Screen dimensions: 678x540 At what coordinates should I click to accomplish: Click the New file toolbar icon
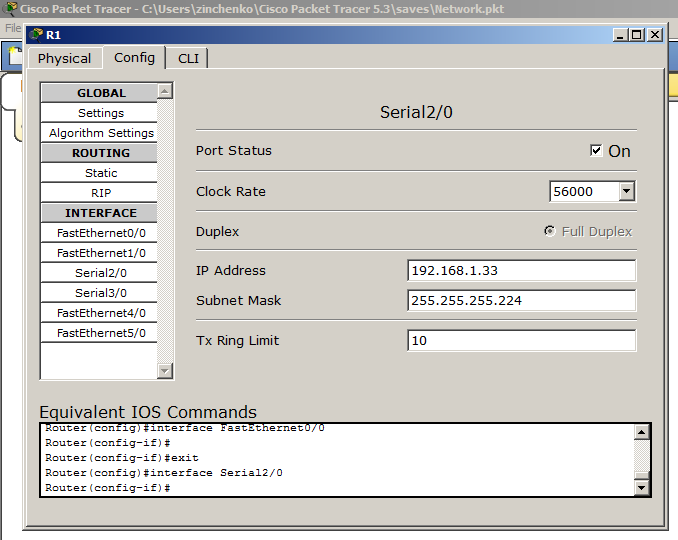[x=15, y=56]
